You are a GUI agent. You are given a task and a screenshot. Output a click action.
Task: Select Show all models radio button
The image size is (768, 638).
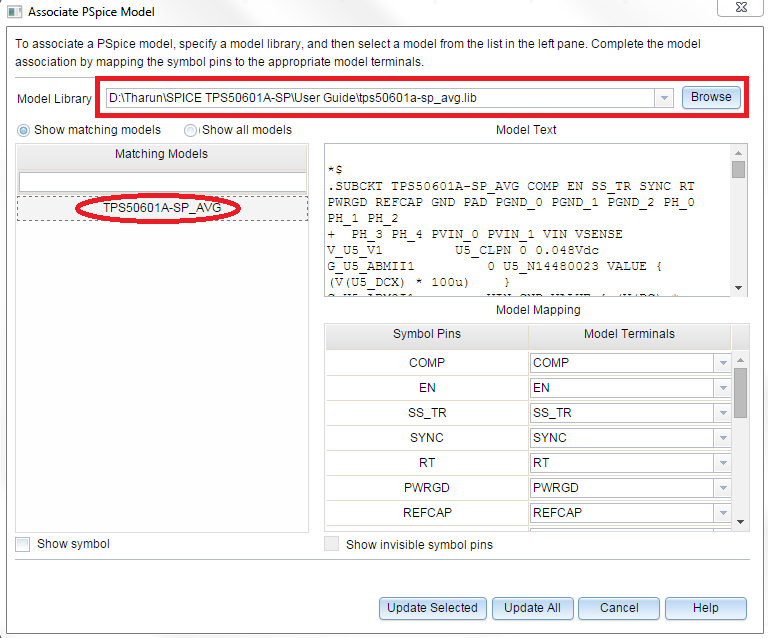click(191, 130)
